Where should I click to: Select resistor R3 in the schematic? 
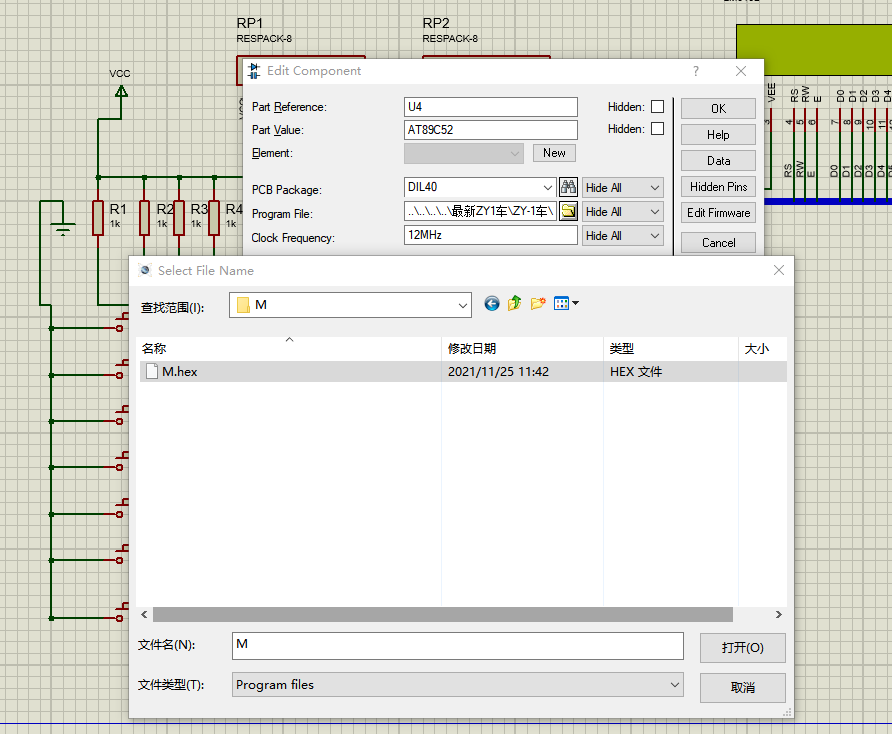tap(179, 217)
